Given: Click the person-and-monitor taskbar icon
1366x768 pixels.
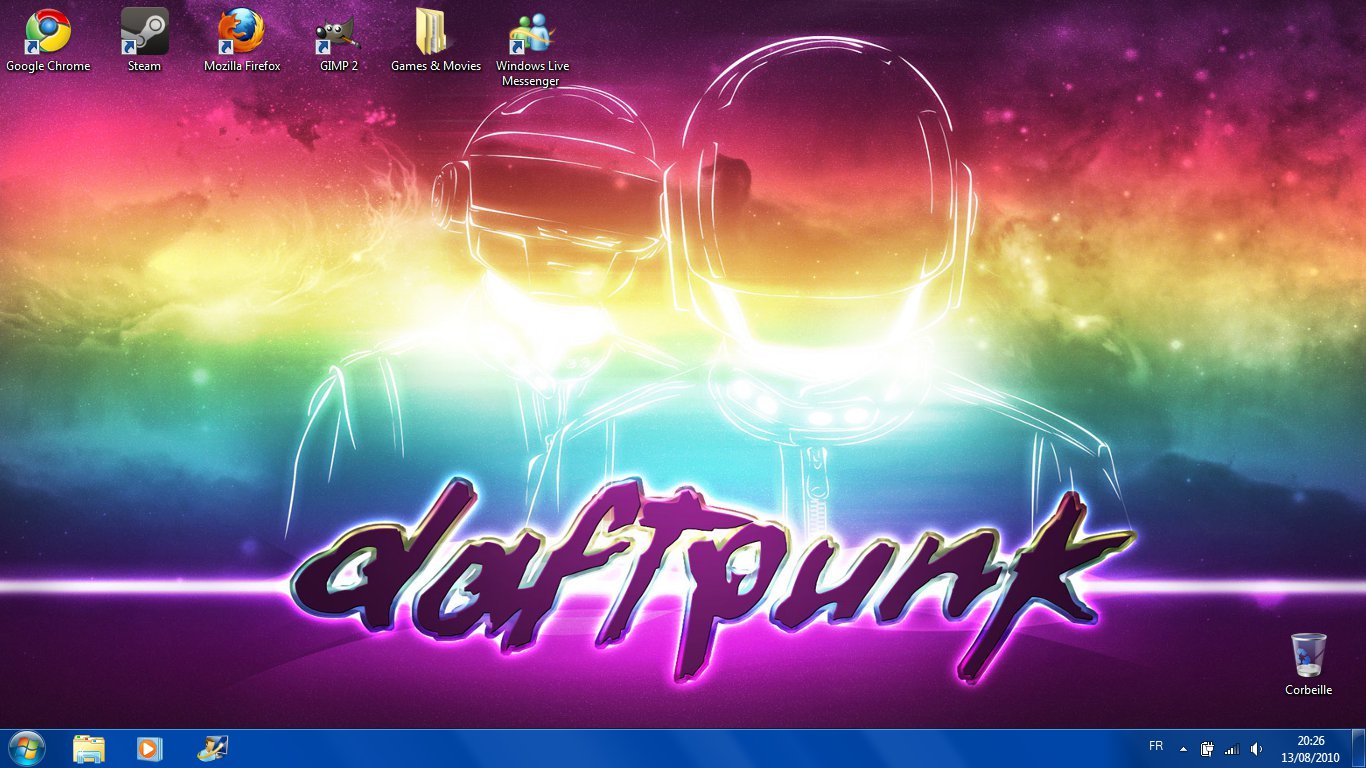Looking at the screenshot, I should pos(213,748).
